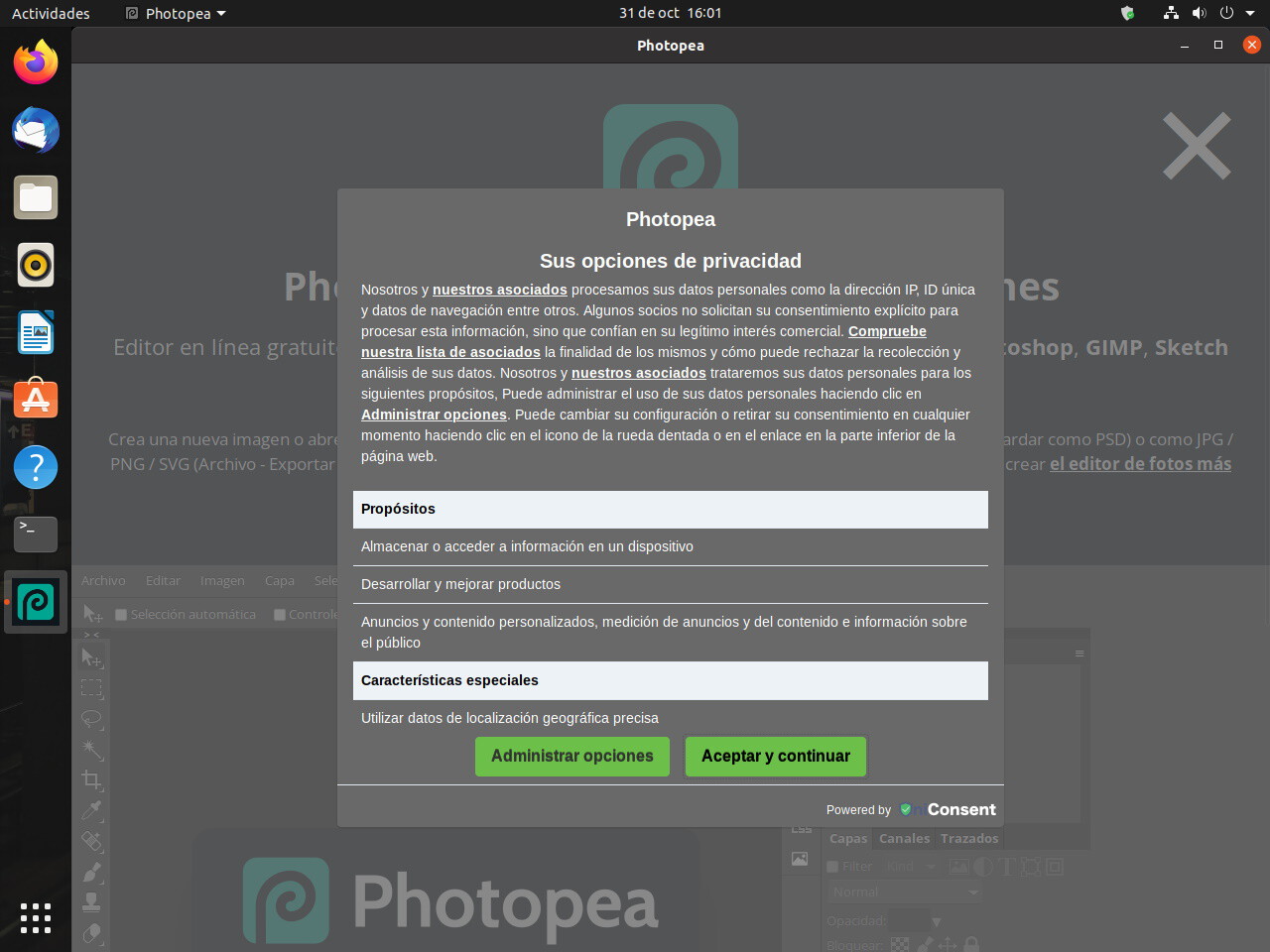
Task: Open the image panel icon in side strip
Action: click(x=800, y=859)
